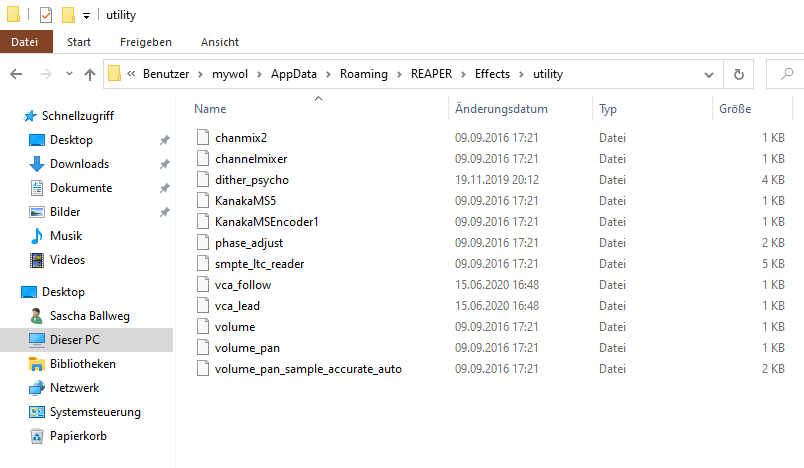Open Musik folder in sidebar

[66, 236]
